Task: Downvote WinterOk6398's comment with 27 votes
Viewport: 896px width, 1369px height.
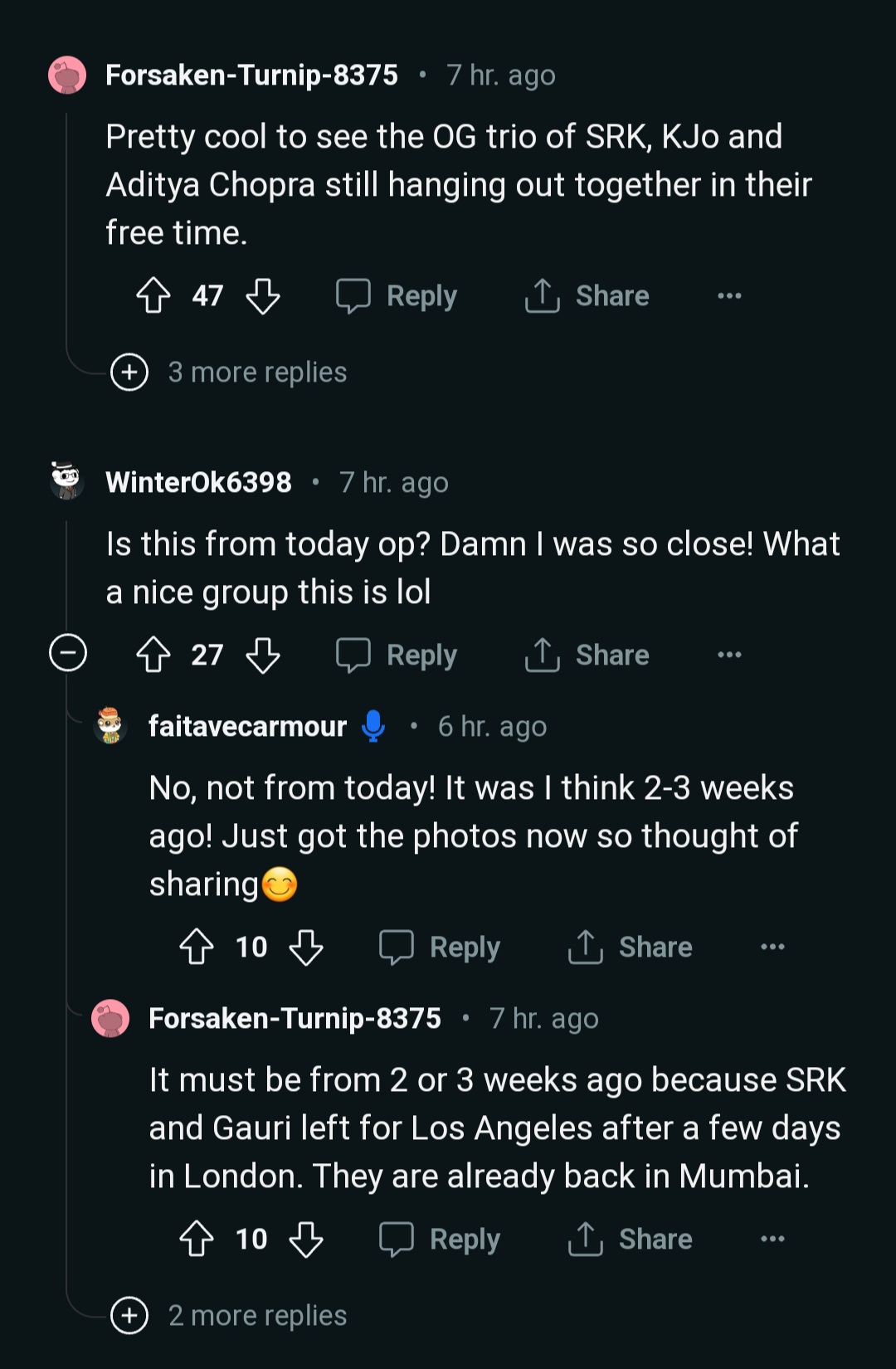Action: (263, 655)
